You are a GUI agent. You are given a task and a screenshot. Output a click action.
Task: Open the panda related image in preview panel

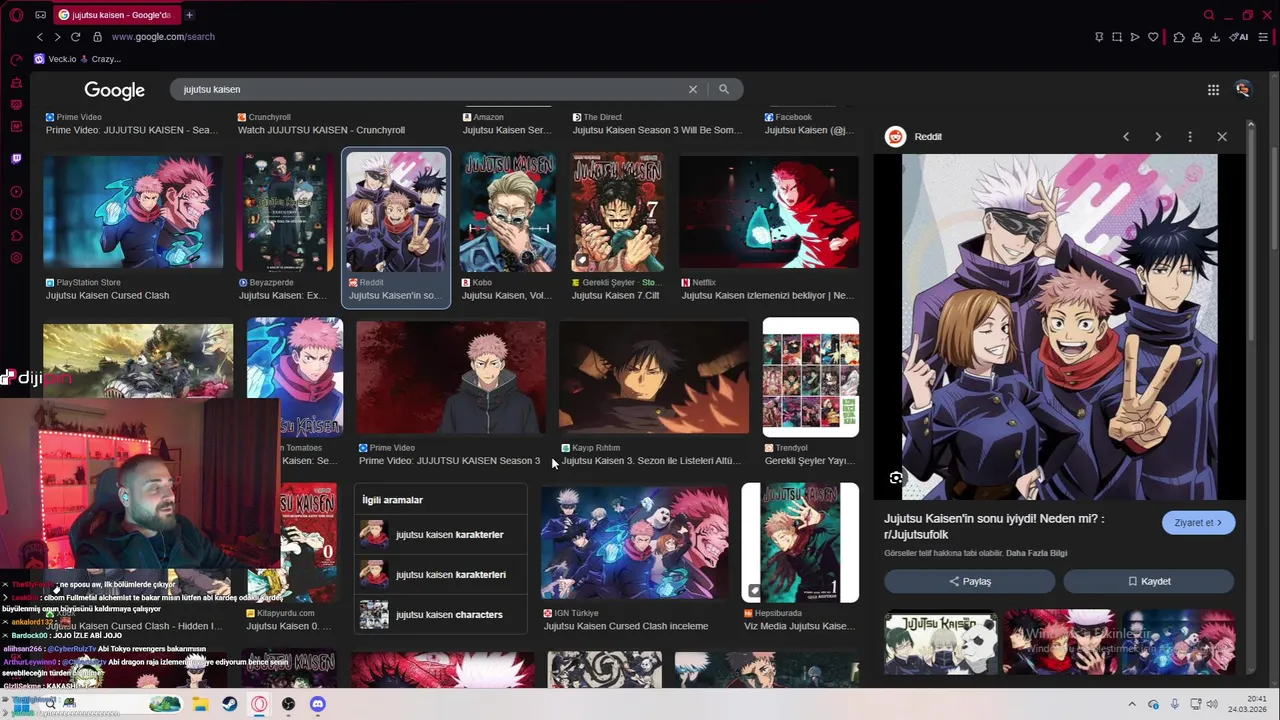941,642
